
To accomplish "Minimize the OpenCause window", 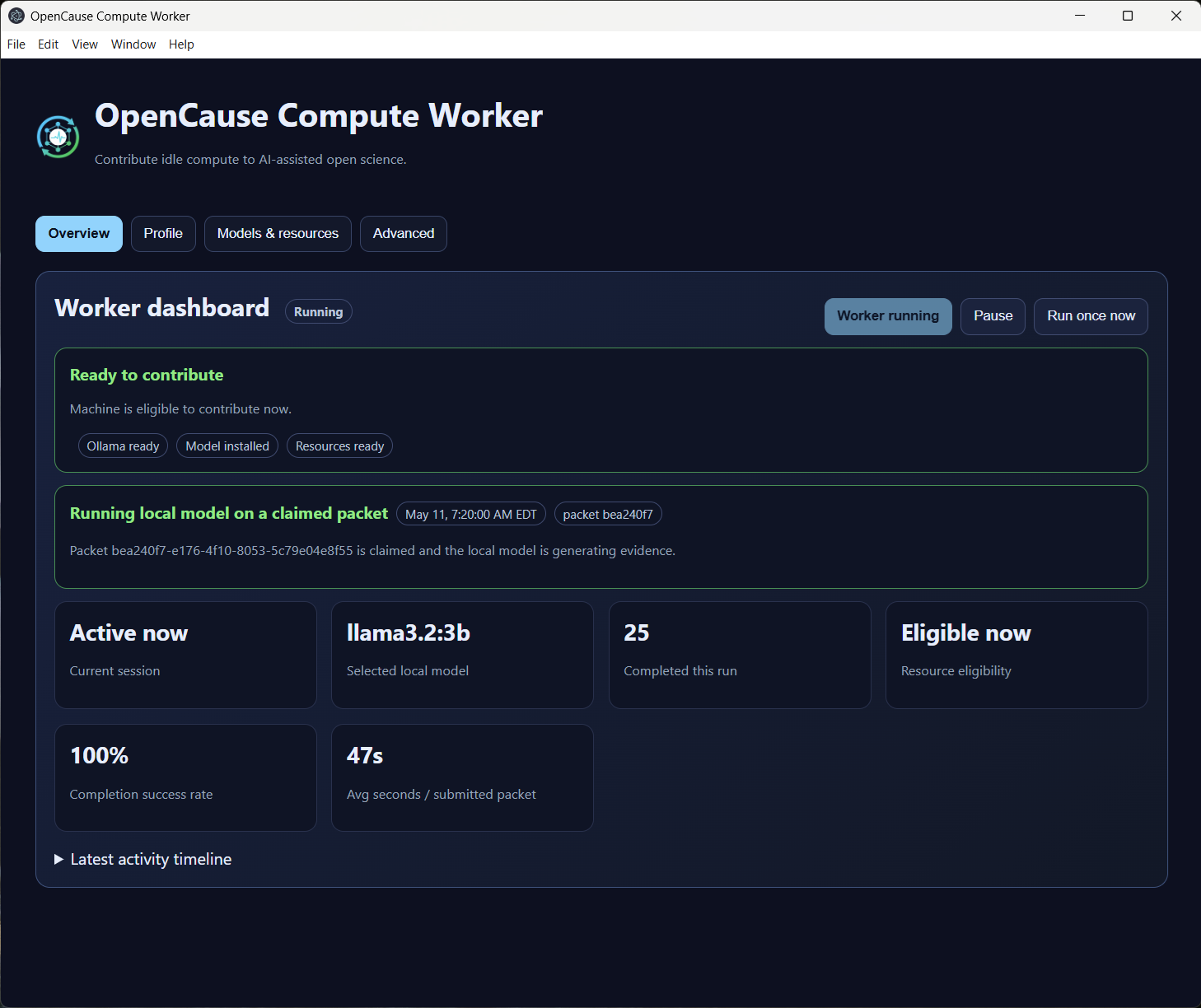I will tap(1080, 16).
